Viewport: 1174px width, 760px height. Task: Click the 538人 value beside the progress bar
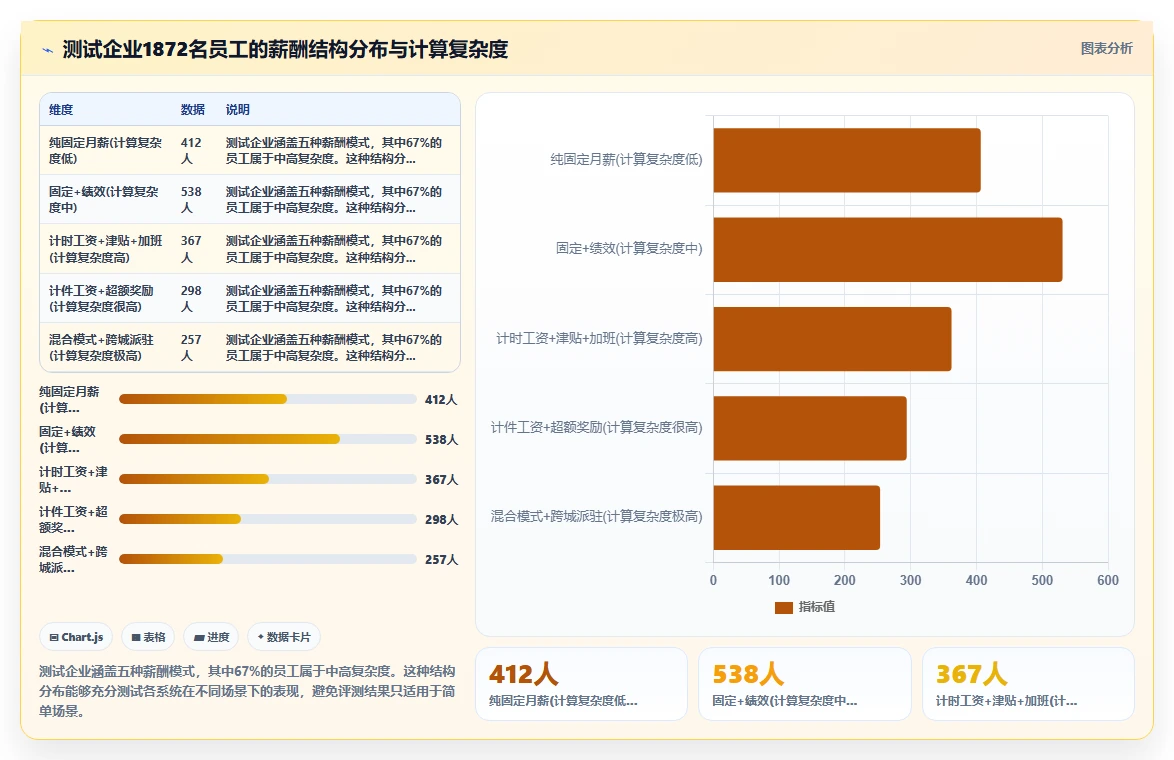pos(441,440)
